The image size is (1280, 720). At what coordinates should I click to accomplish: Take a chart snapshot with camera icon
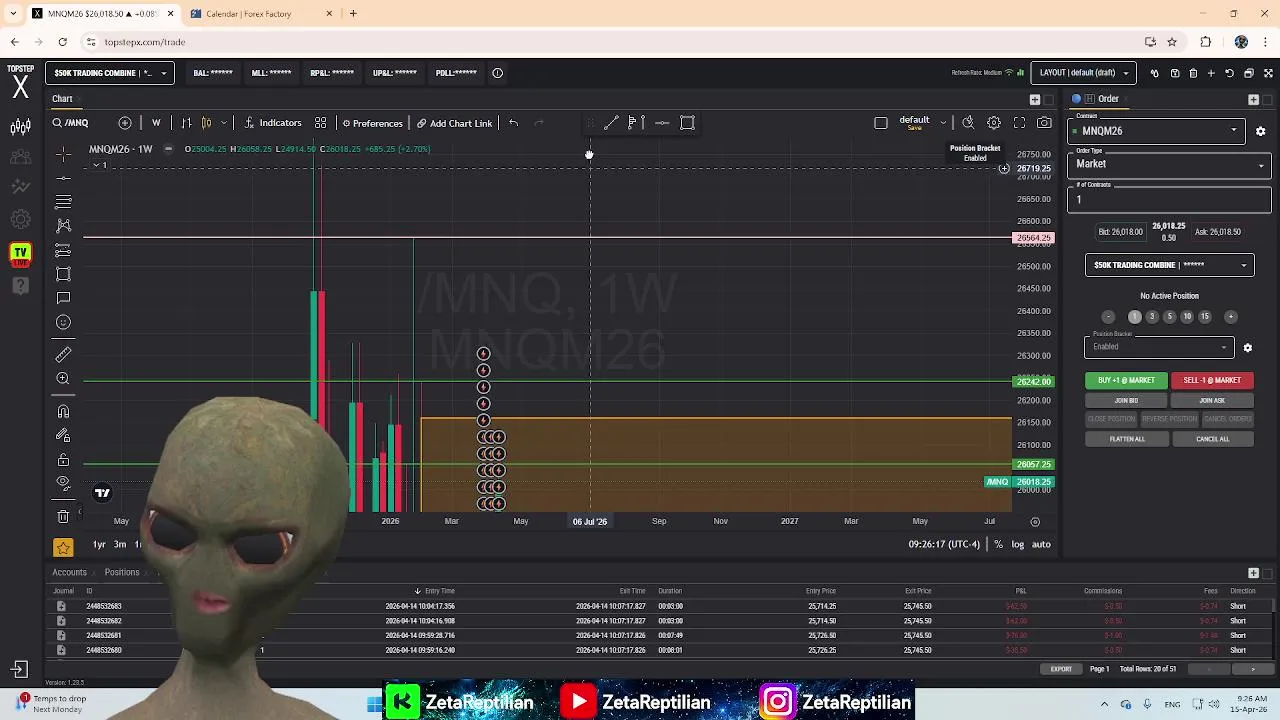(1044, 123)
